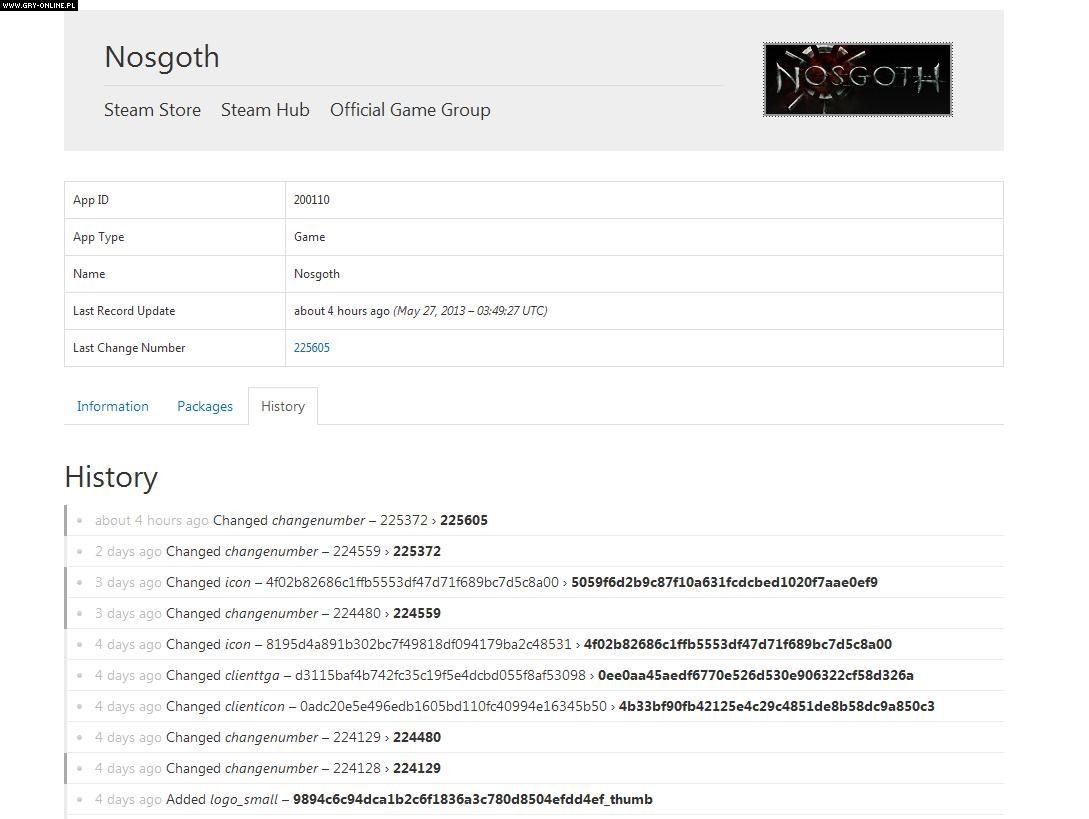
Task: Click the Last Record Update timestamp
Action: click(x=420, y=311)
